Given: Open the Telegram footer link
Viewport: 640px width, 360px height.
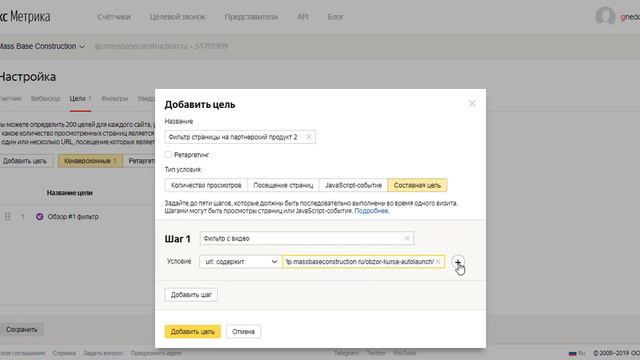Looking at the screenshot, I should tap(346, 353).
